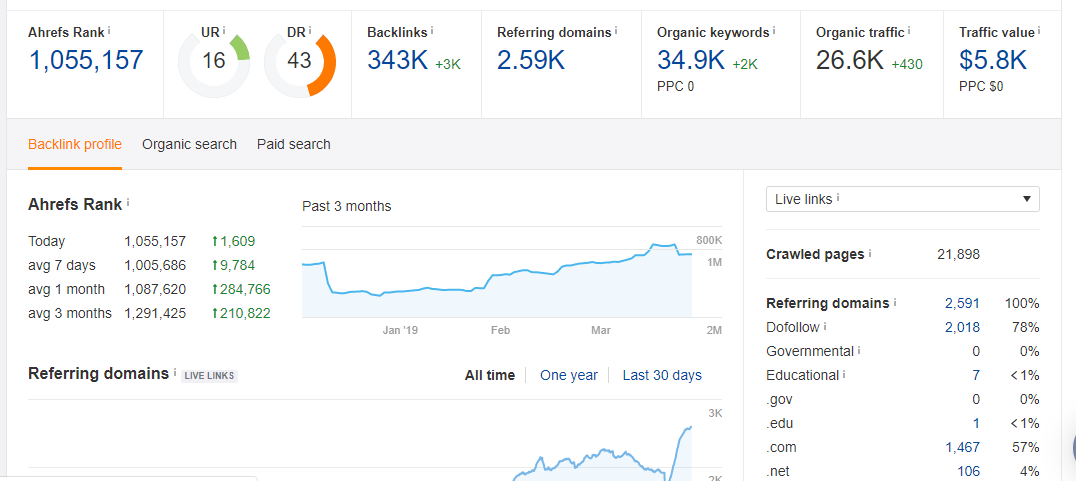Switch to Paid search tab
Image resolution: width=1076 pixels, height=481 pixels.
[x=294, y=144]
